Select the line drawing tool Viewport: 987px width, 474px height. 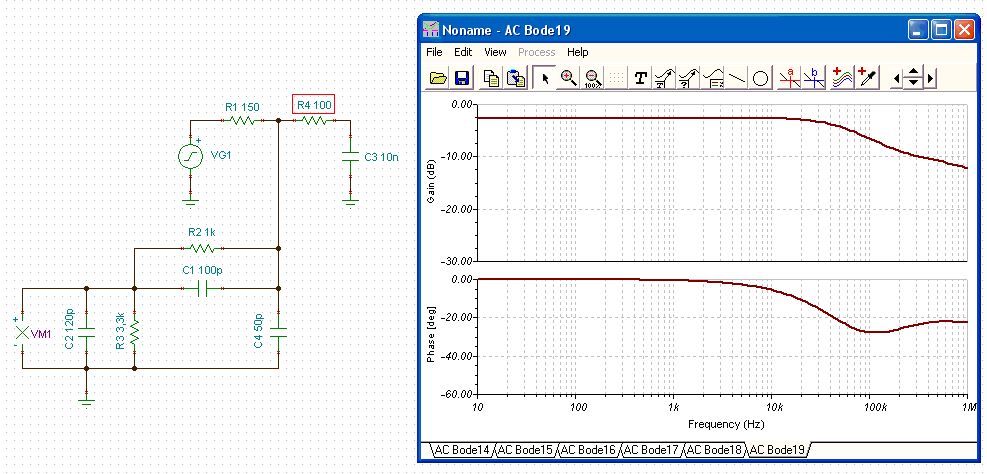click(x=737, y=78)
